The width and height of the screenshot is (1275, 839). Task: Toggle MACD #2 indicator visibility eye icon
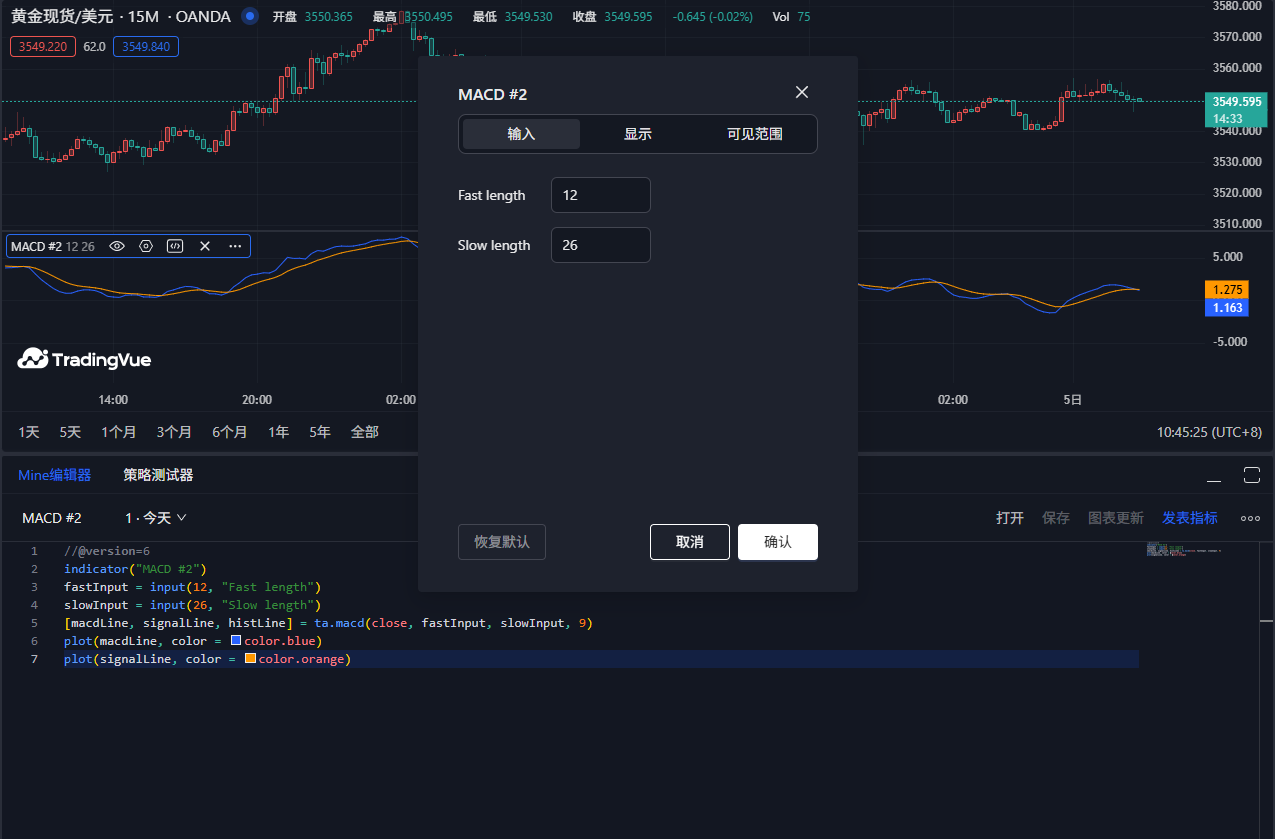click(x=117, y=246)
